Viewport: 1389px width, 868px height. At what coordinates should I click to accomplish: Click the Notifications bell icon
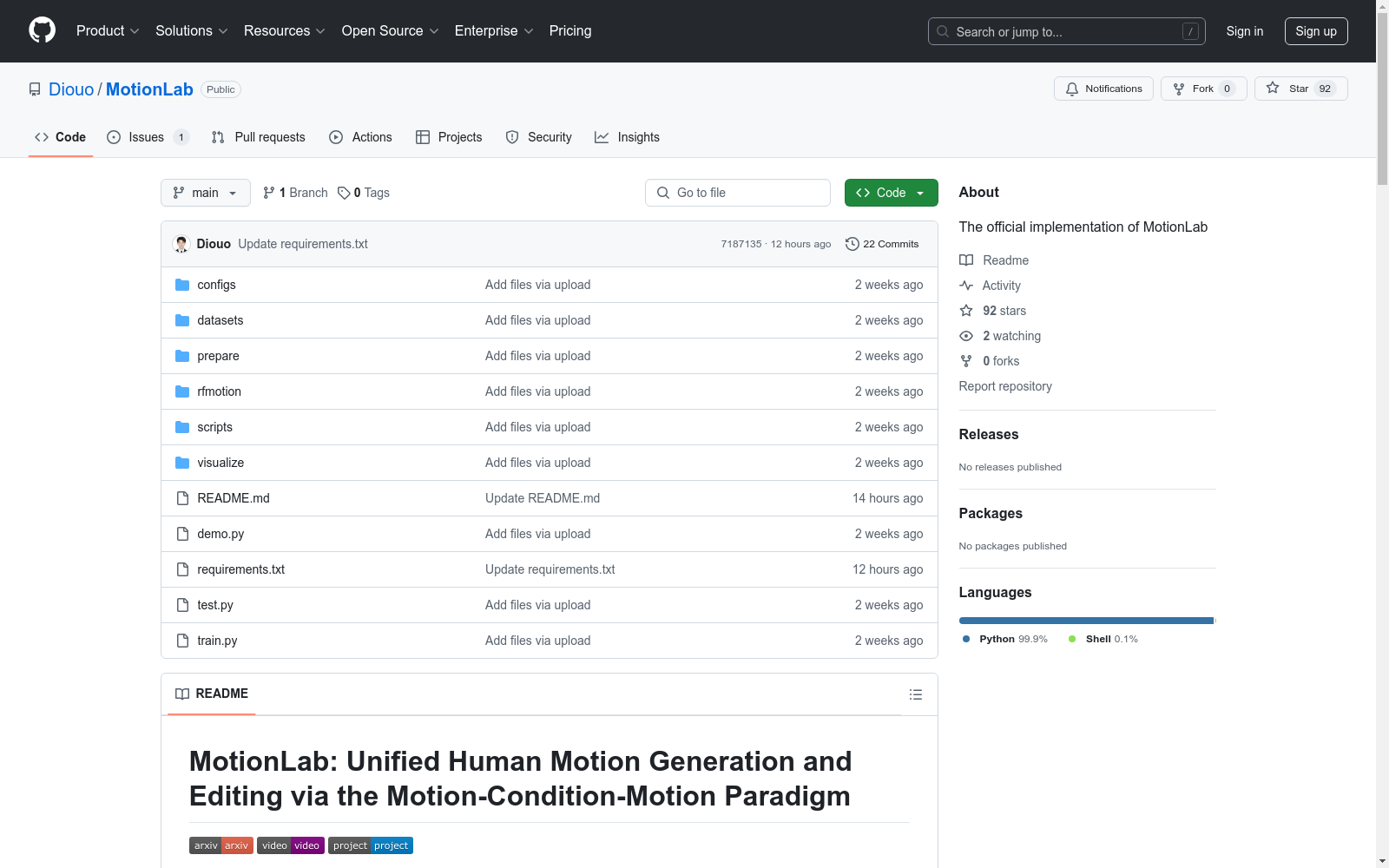pos(1072,89)
